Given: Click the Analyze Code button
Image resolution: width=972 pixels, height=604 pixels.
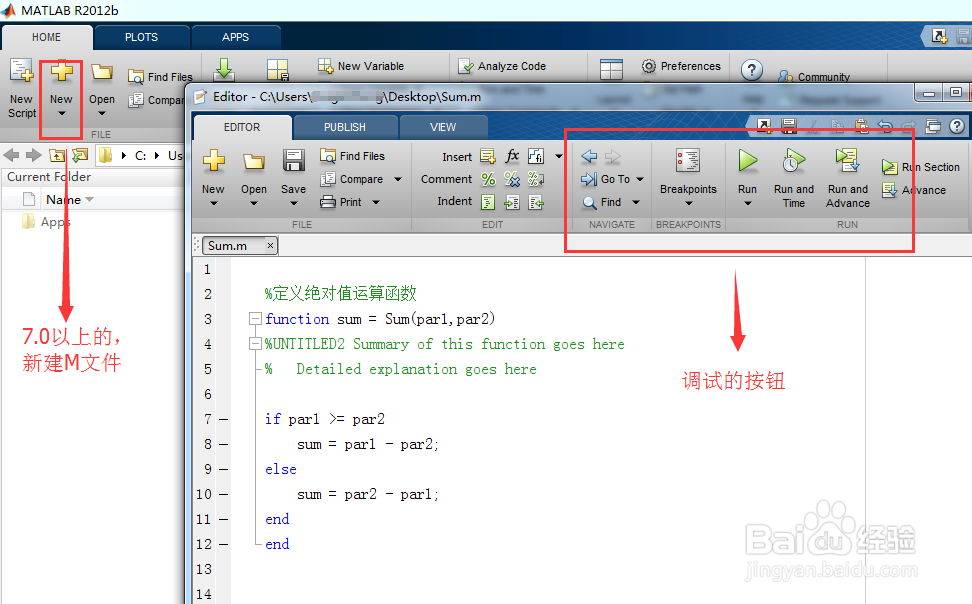Looking at the screenshot, I should 502,66.
